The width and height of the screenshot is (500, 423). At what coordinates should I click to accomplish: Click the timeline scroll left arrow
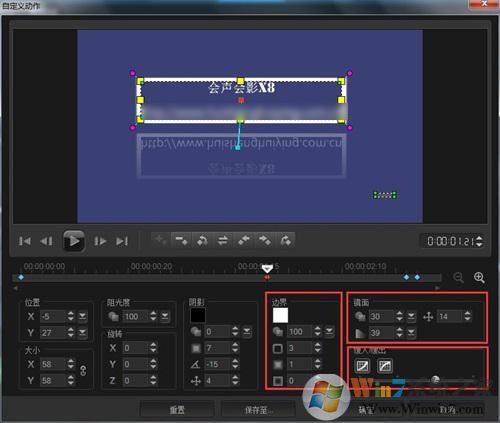click(x=15, y=288)
